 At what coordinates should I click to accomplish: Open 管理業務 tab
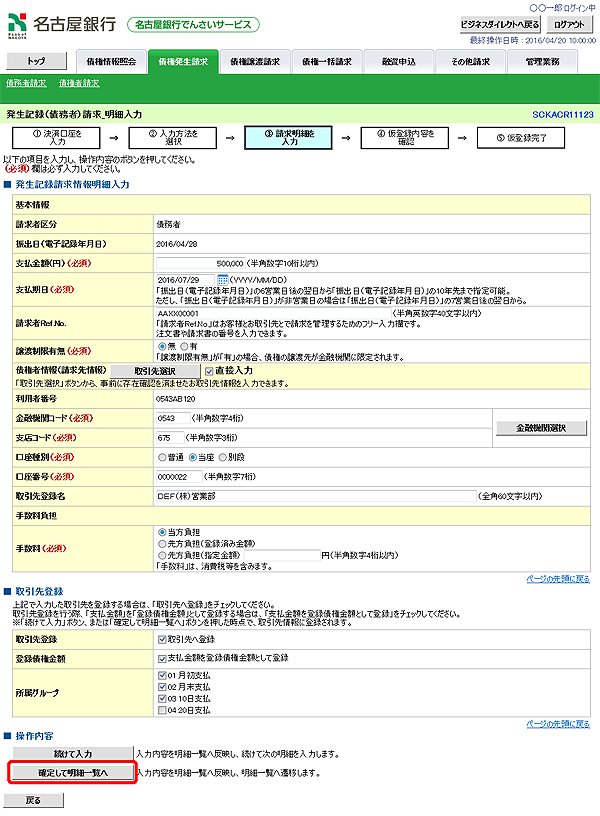pos(542,62)
